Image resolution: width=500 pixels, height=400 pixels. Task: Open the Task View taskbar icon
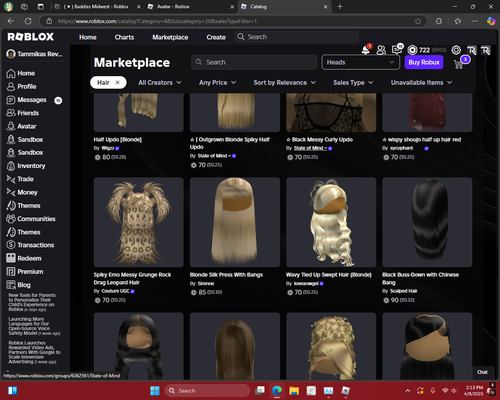click(260, 391)
